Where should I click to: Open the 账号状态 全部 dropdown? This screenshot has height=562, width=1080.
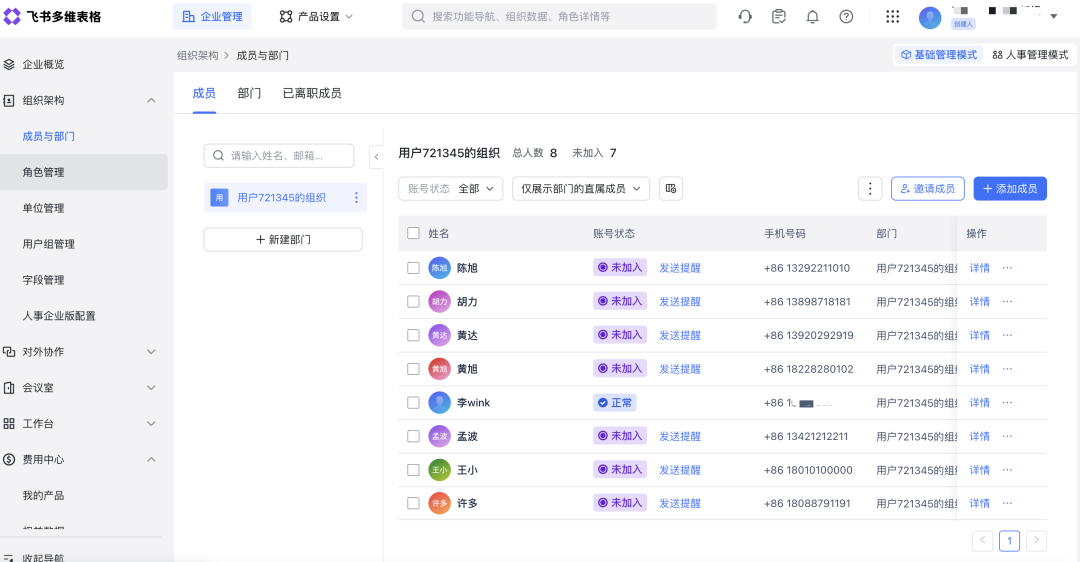pos(450,188)
